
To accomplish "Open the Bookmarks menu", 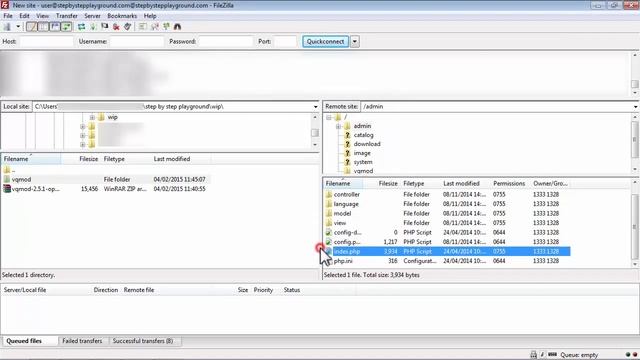I will point(122,16).
